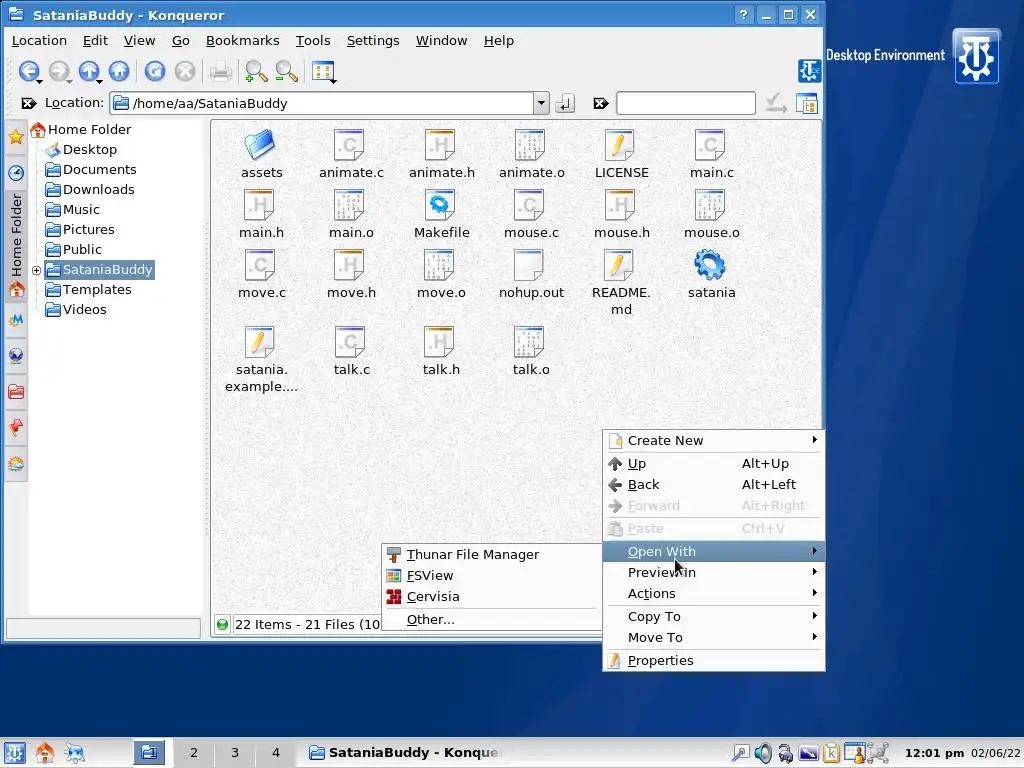Viewport: 1024px width, 768px height.
Task: Click the Go button next to location
Action: 565,103
